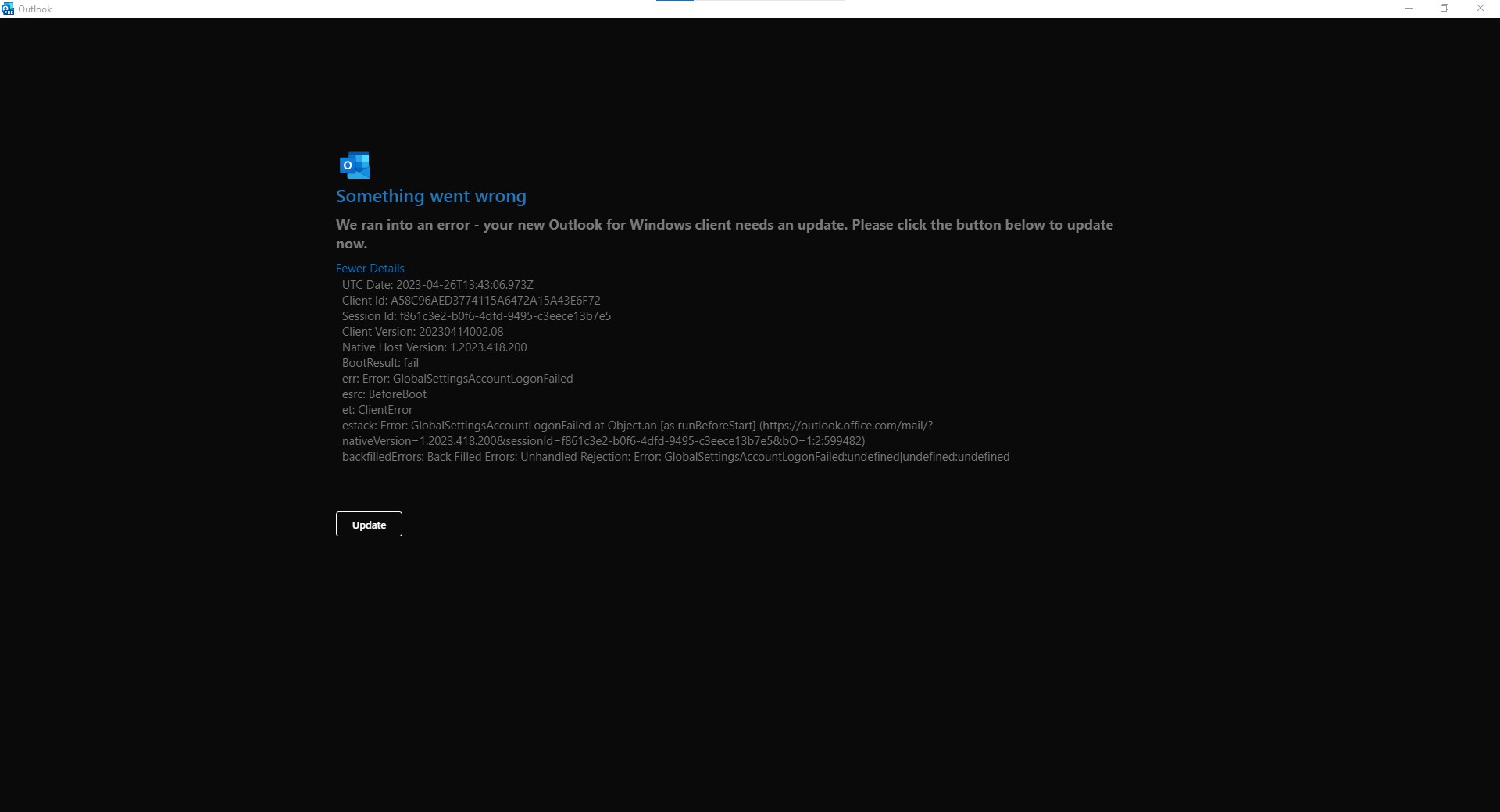
Task: Click the estack error line
Action: tap(637, 426)
